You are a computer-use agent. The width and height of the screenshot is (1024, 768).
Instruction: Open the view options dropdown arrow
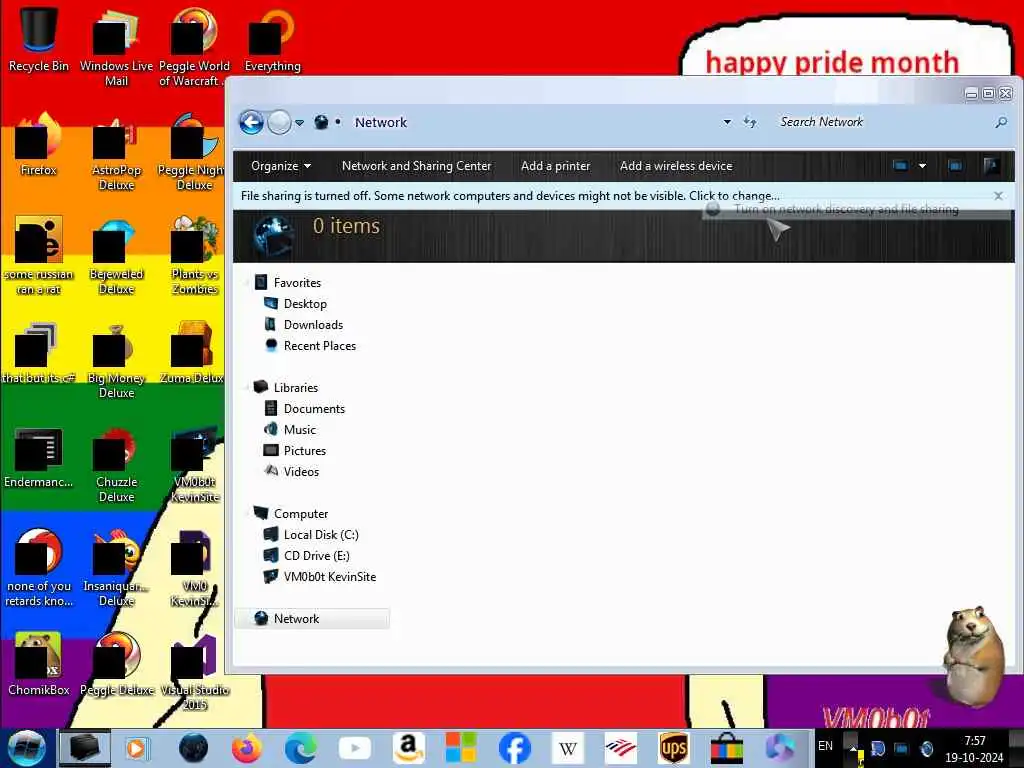coord(922,166)
